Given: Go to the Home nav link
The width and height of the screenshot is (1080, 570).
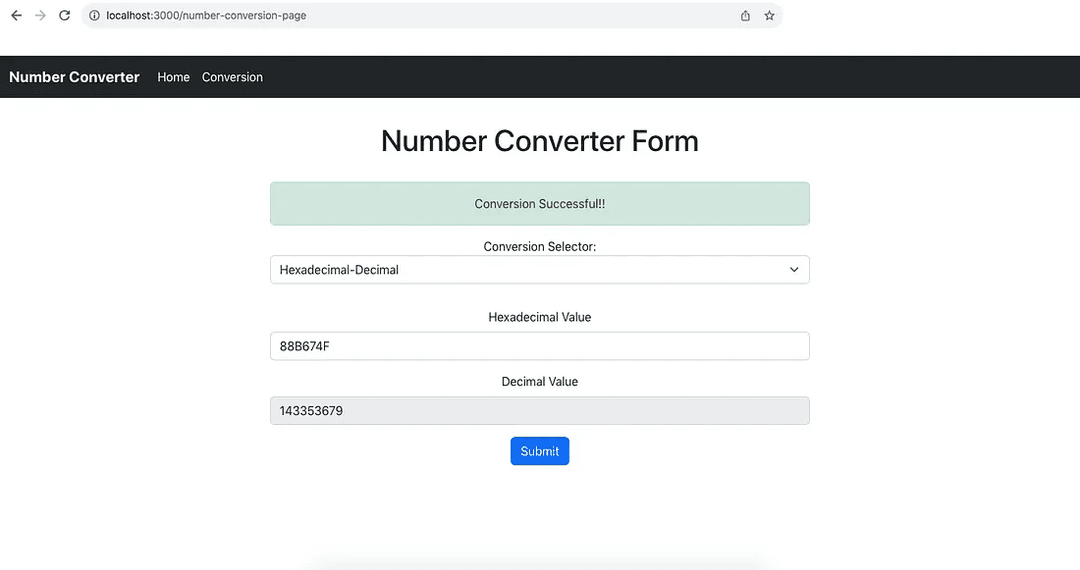Looking at the screenshot, I should coord(173,77).
